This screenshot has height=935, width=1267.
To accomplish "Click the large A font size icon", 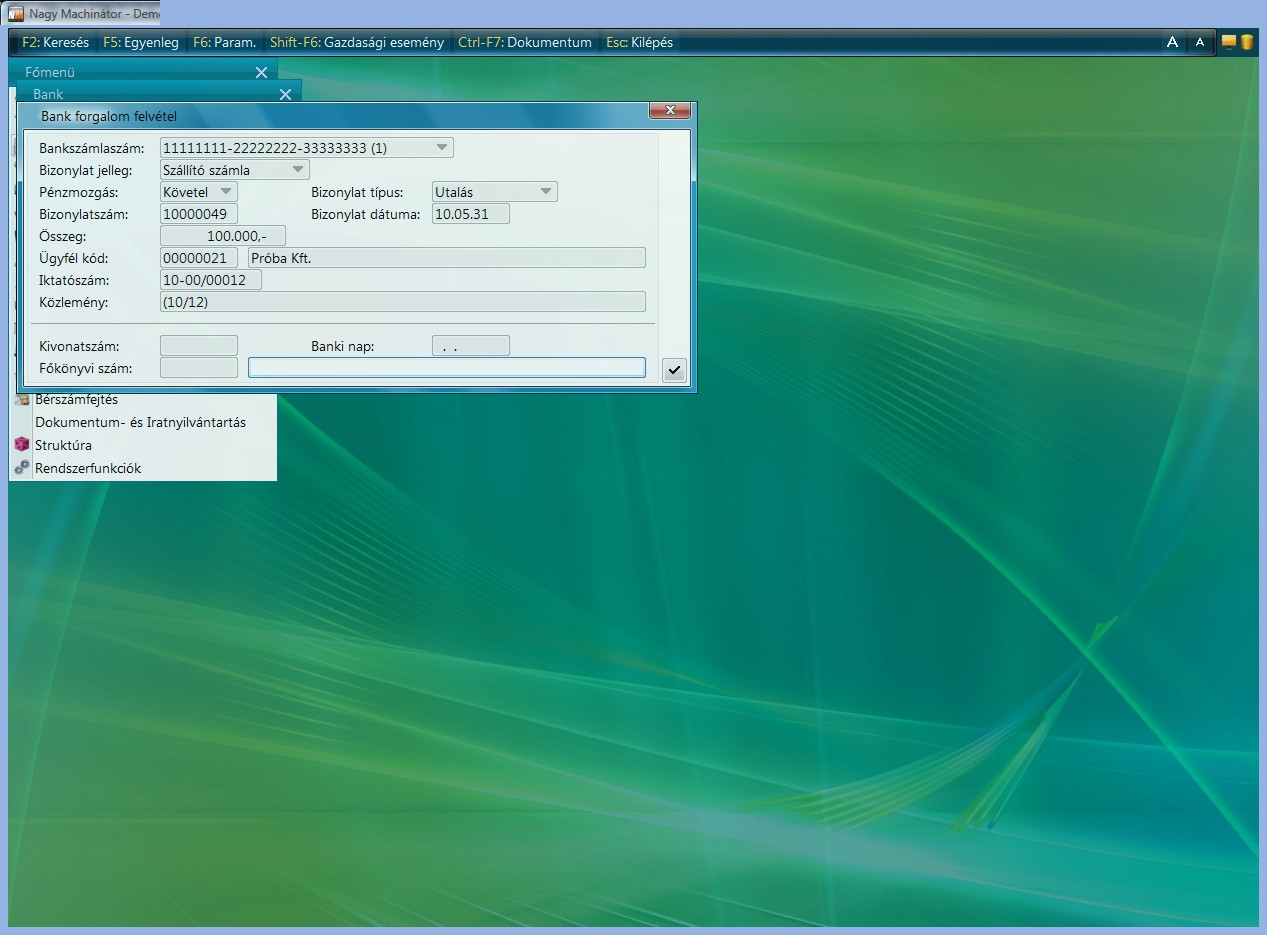I will (x=1172, y=42).
